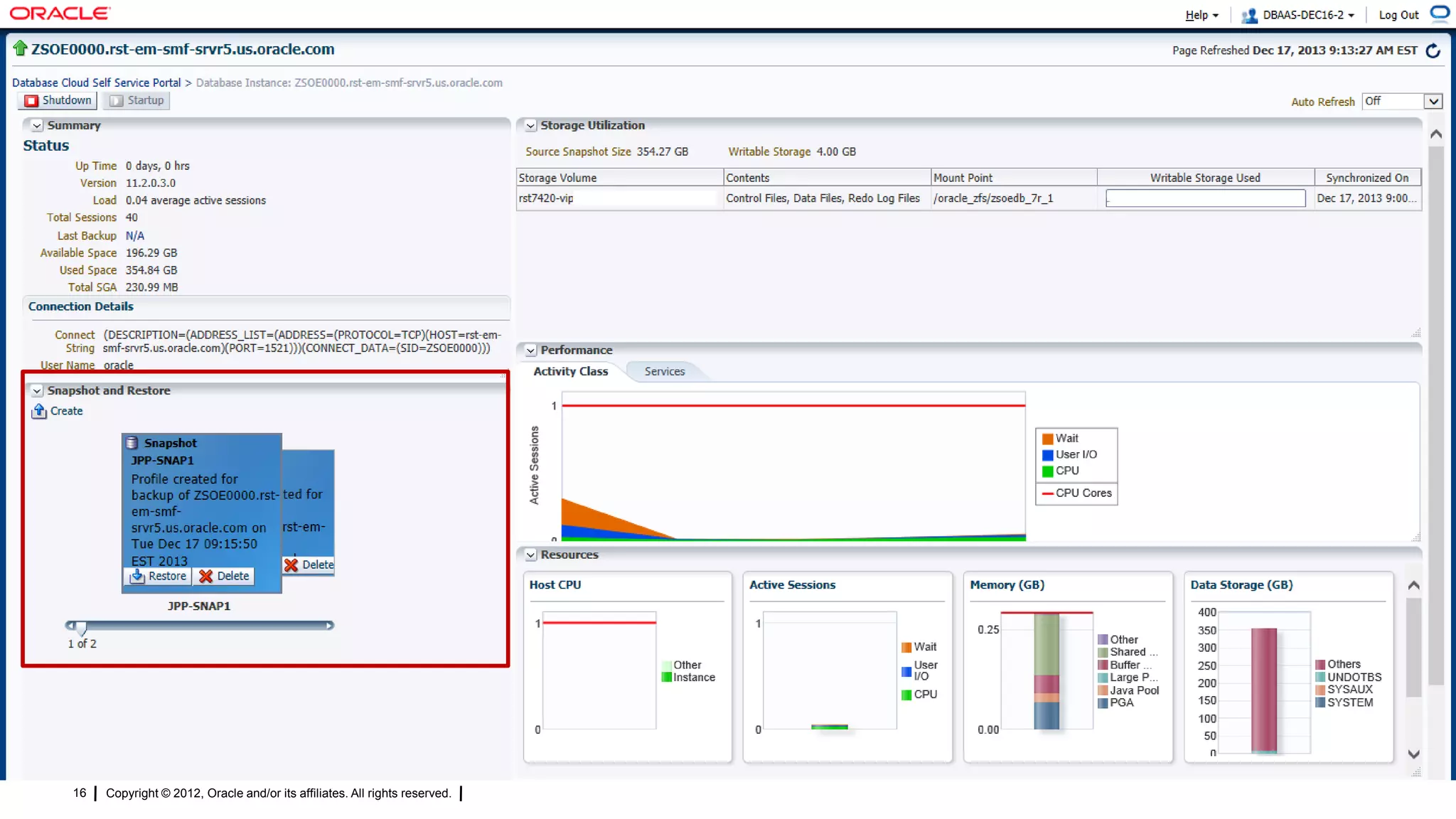Image resolution: width=1456 pixels, height=819 pixels.
Task: Collapse the Snapshot and Restore section
Action: pyautogui.click(x=37, y=391)
